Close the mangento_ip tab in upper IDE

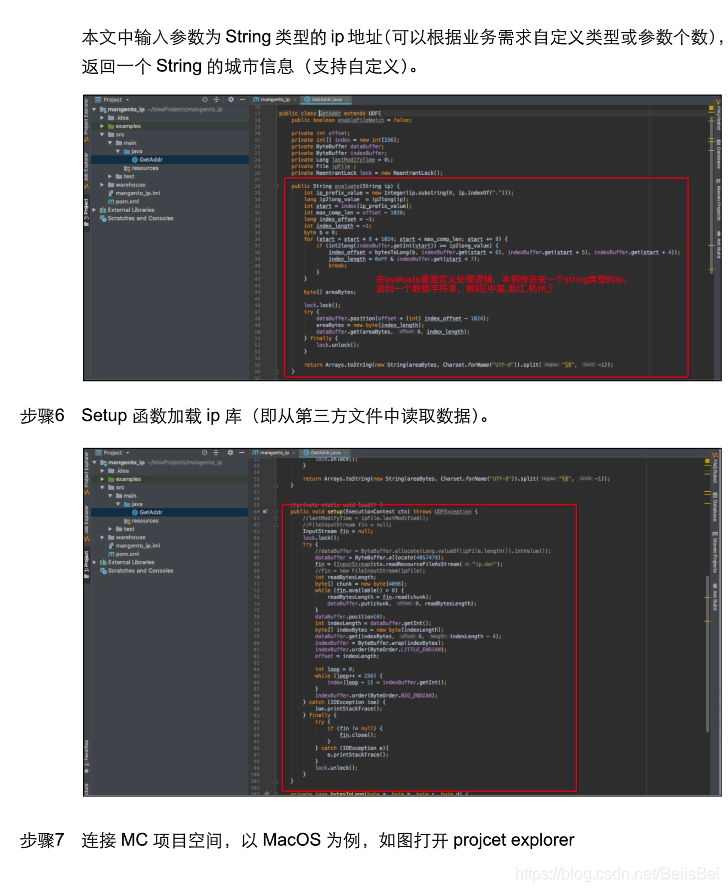[x=295, y=100]
